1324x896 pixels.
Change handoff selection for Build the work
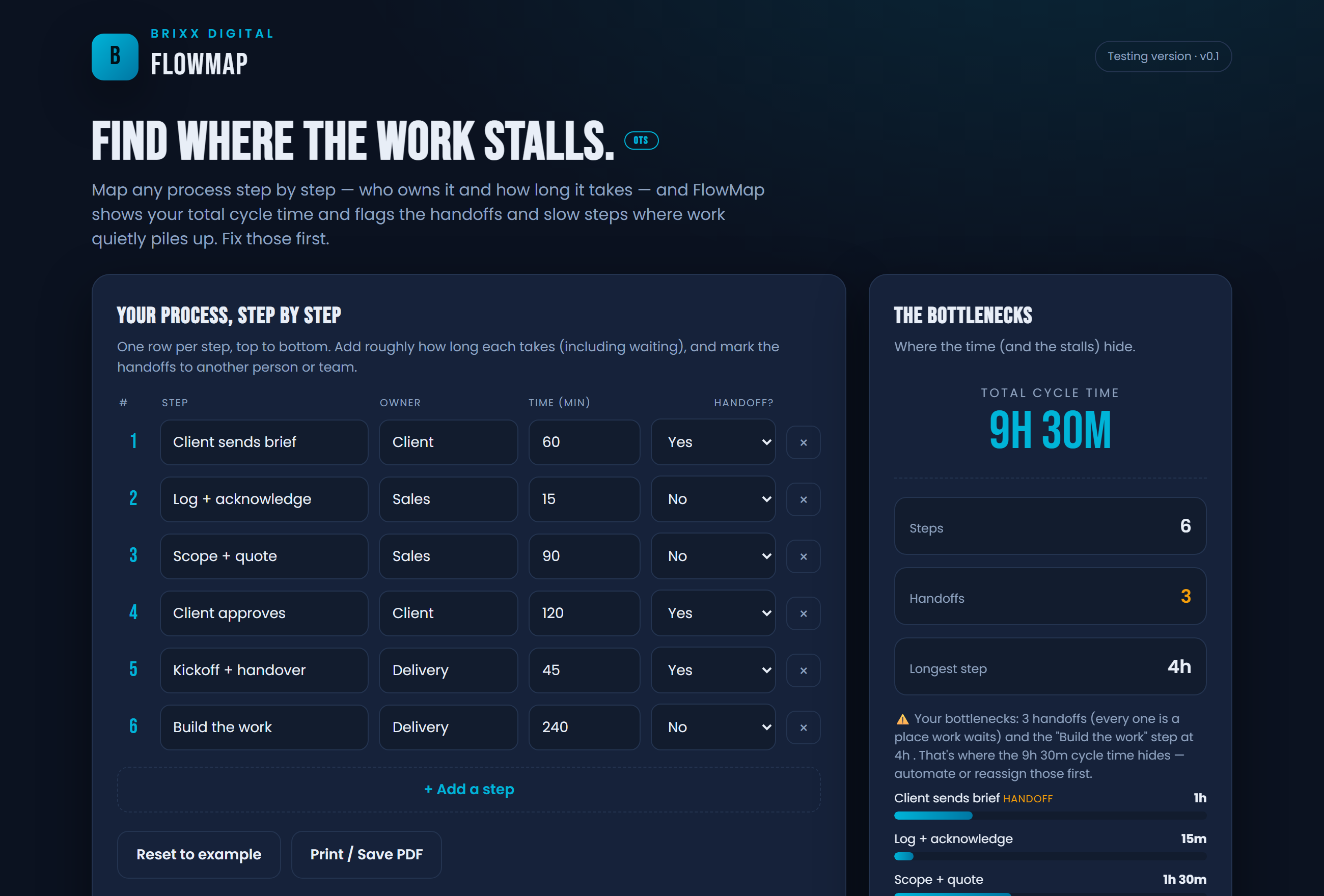pos(713,727)
